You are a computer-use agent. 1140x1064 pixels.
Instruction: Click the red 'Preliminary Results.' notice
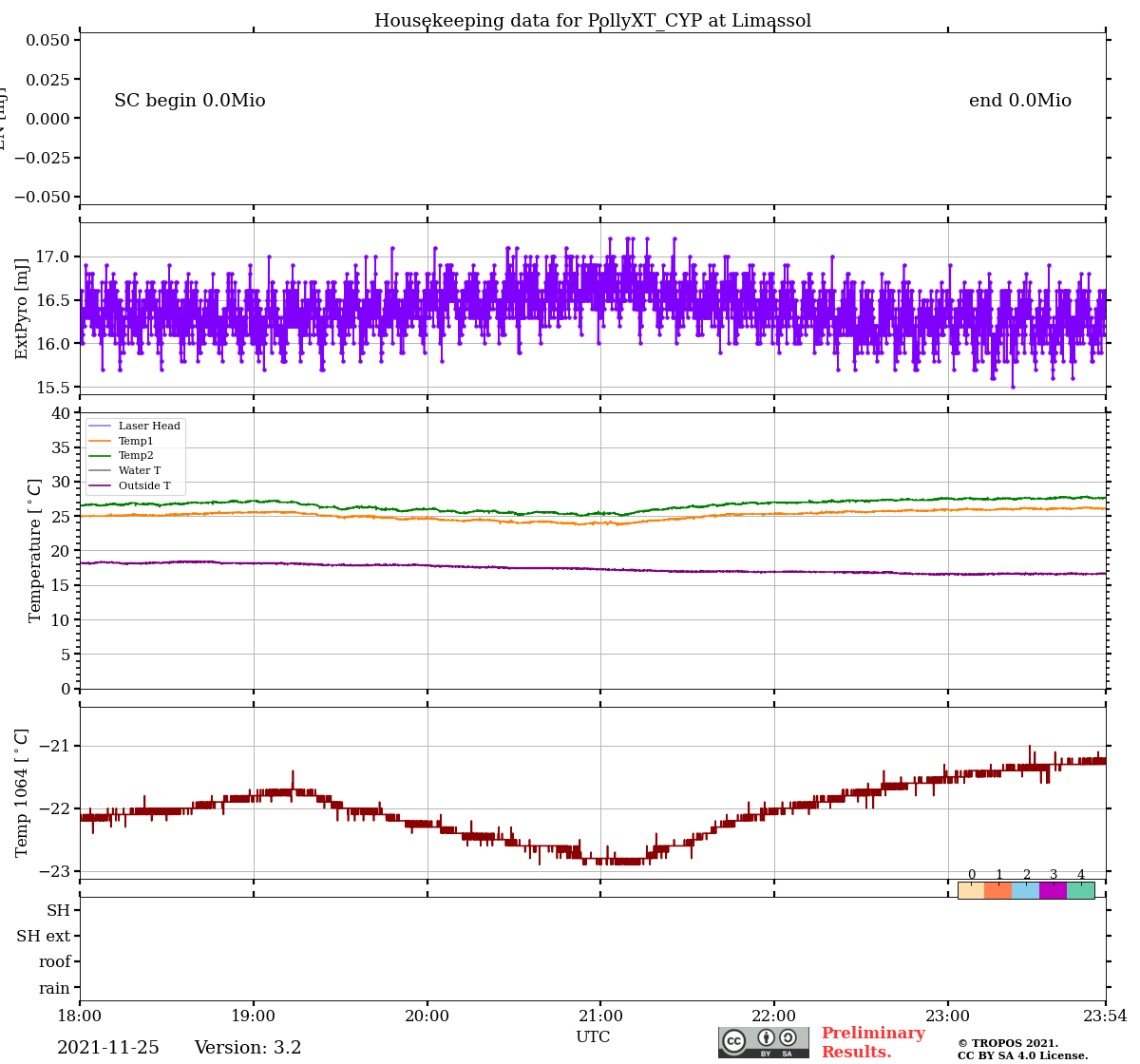873,1042
